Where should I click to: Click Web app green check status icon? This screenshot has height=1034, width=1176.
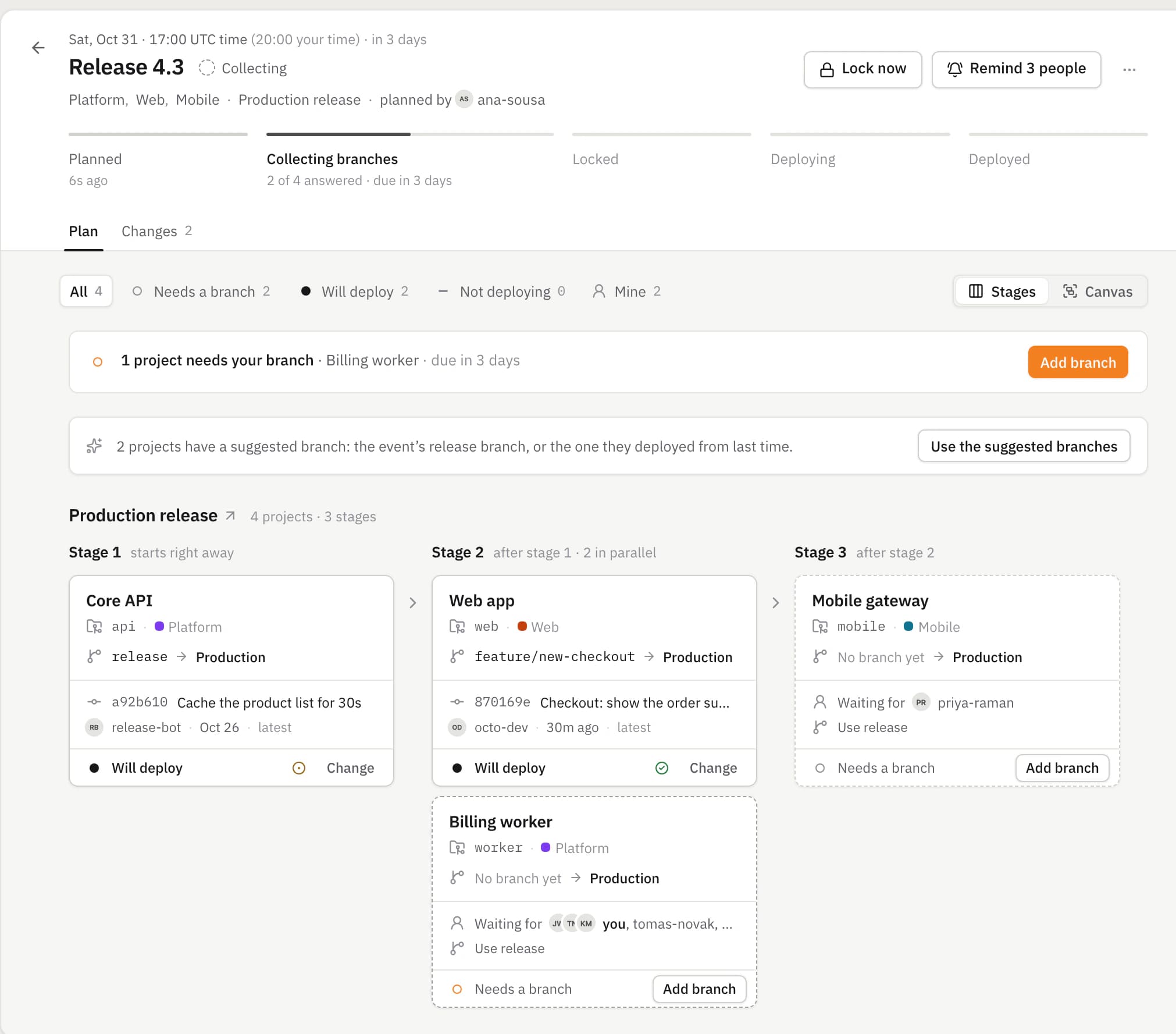(661, 767)
